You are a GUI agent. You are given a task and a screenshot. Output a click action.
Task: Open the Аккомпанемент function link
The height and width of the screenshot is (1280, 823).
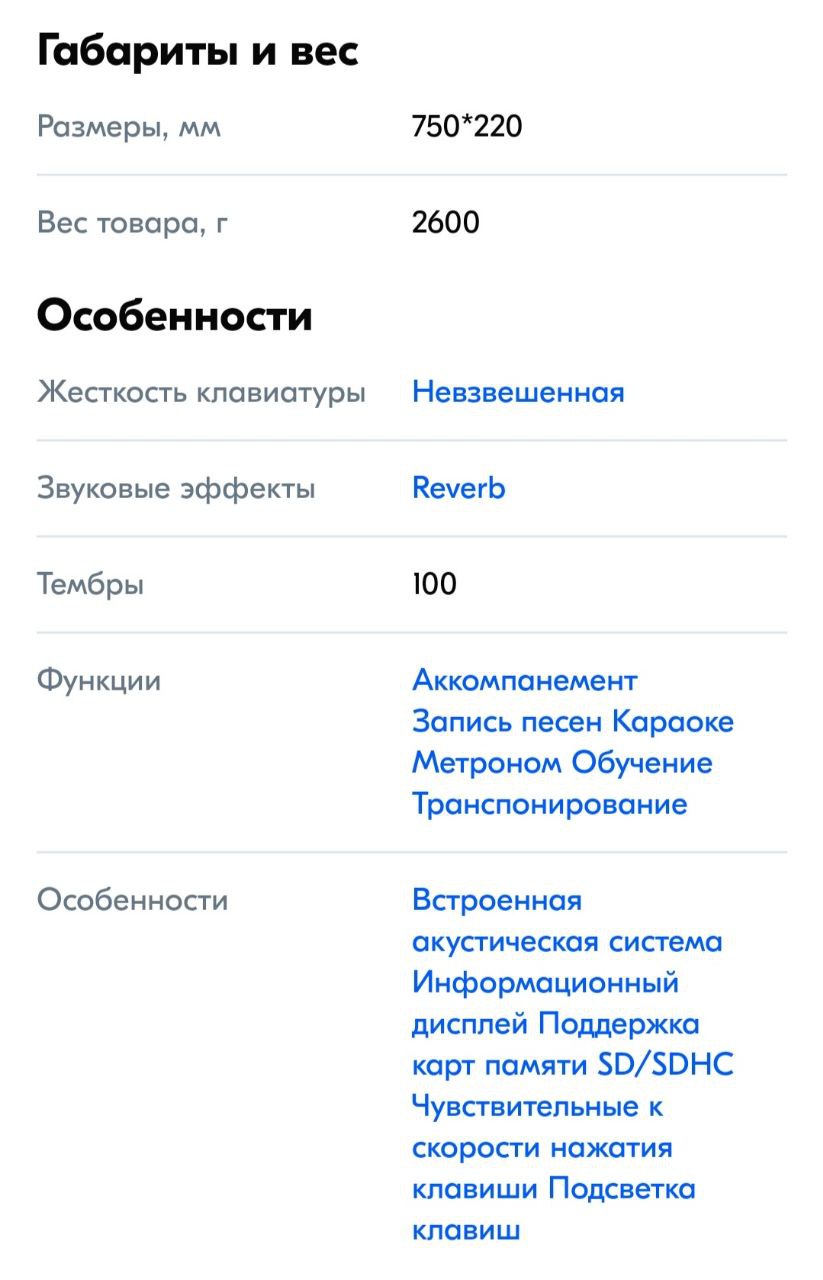pyautogui.click(x=525, y=681)
